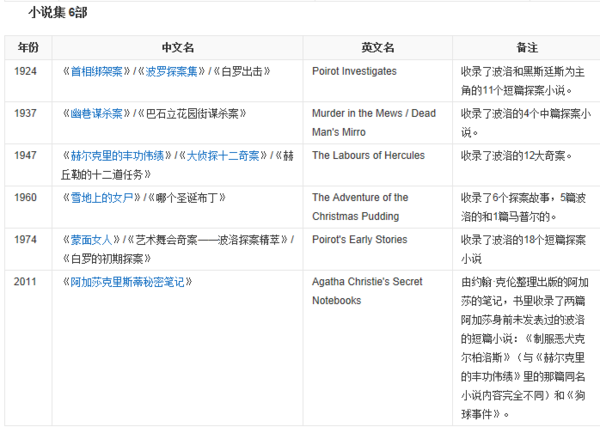Click the 1937 row note about 4个中篇
Viewport: 600px width, 427px height.
pos(526,123)
